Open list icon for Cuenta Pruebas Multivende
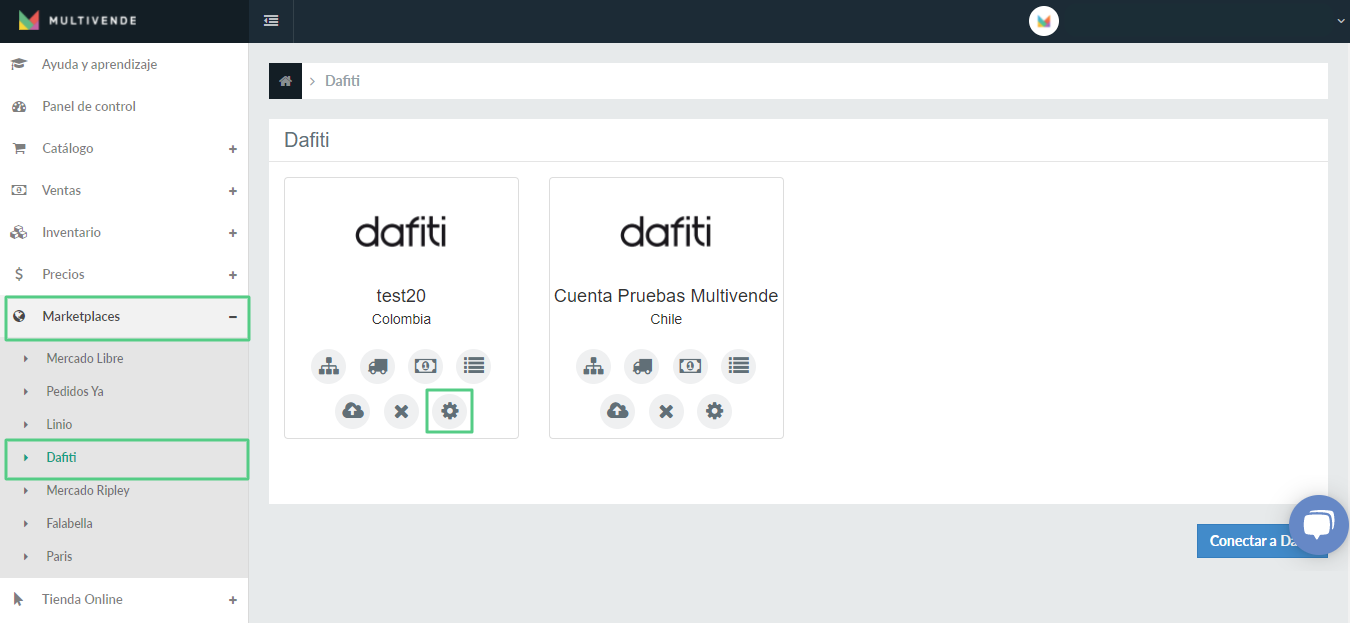Image resolution: width=1350 pixels, height=623 pixels. 738,366
